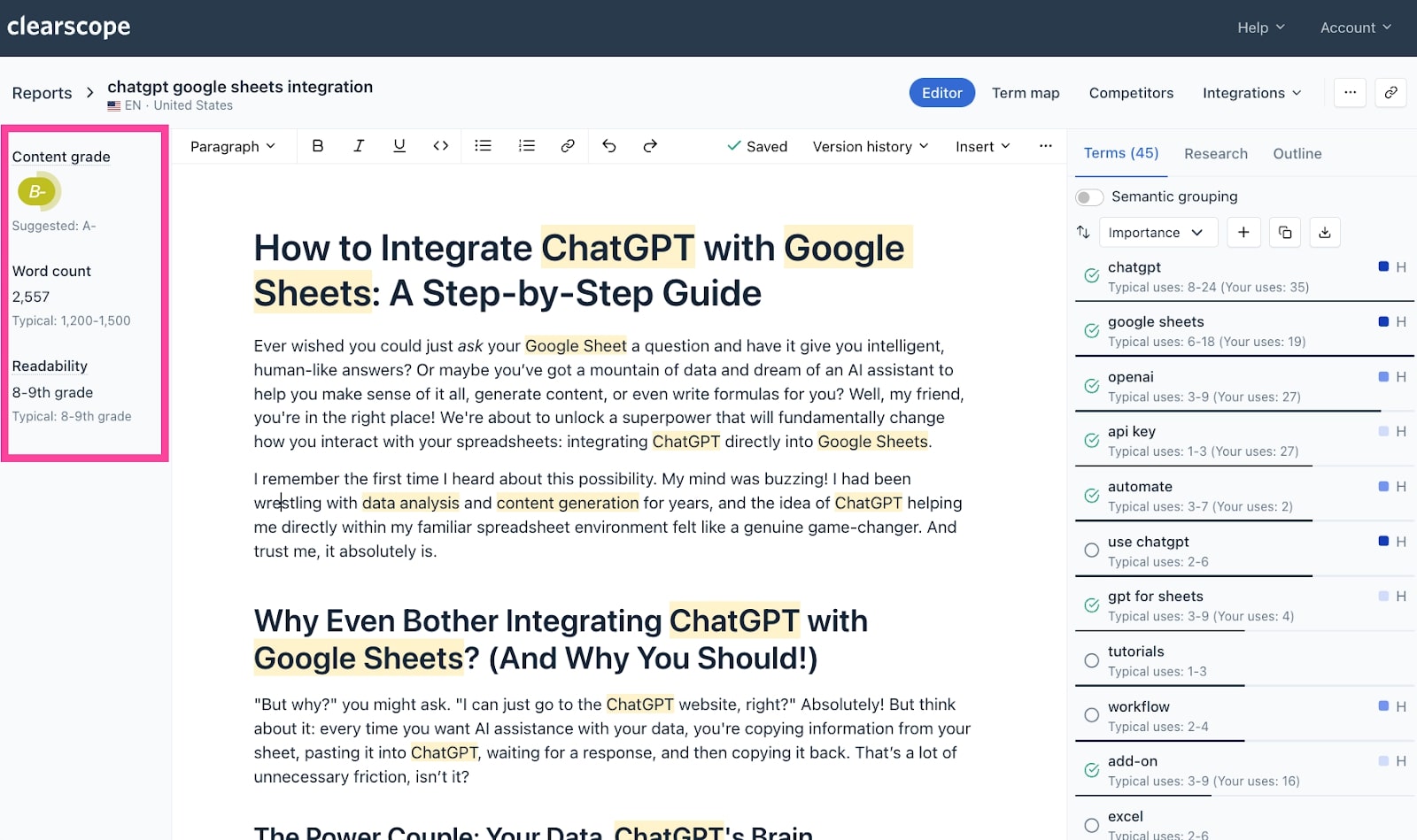The width and height of the screenshot is (1417, 840).
Task: Apply italic formatting in editor toolbar
Action: coord(359,146)
